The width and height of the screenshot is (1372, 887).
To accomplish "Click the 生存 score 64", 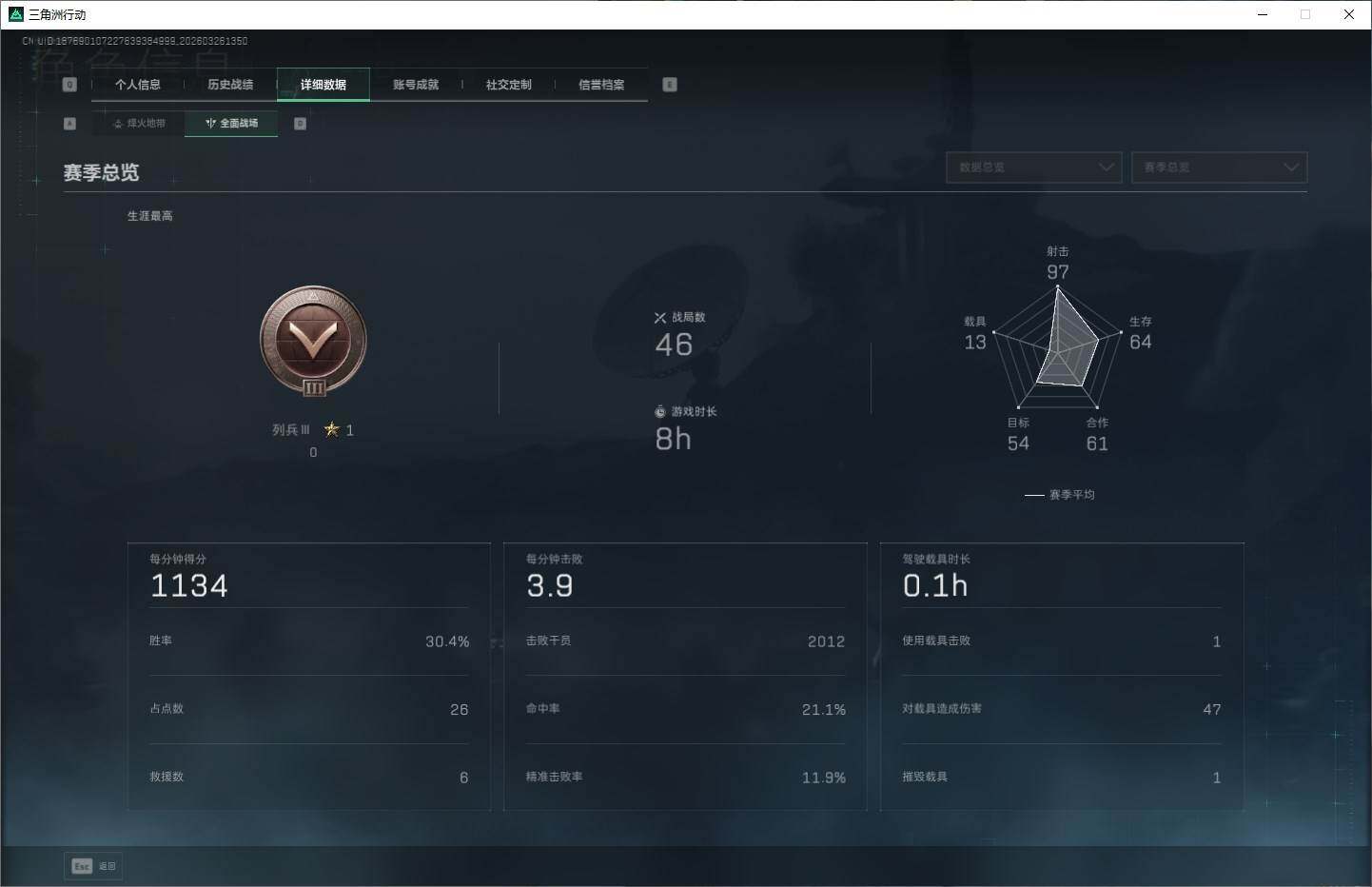I will (1141, 342).
